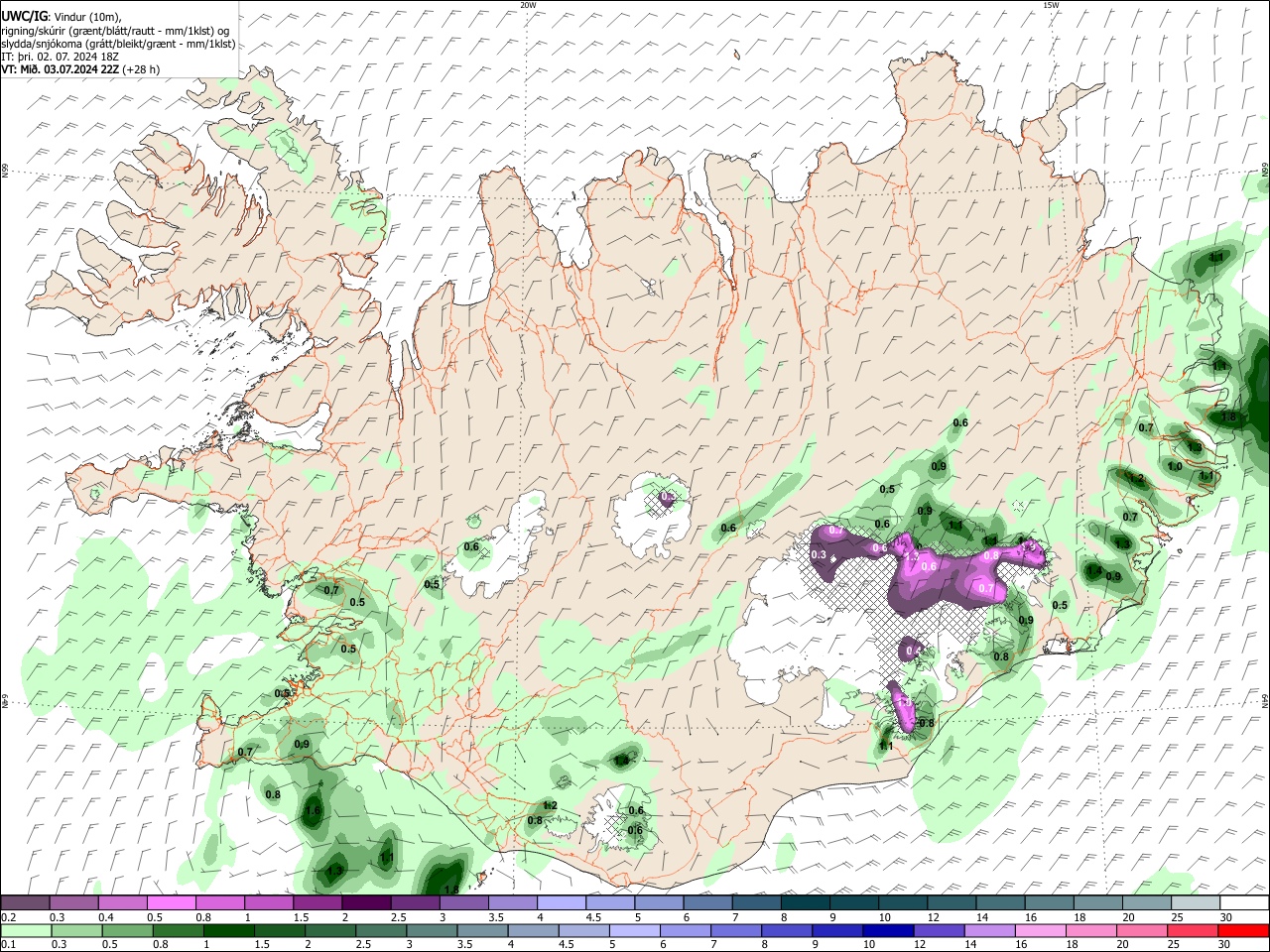
Task: Select upper legend row swatch labeled 18
Action: [x=1098, y=902]
